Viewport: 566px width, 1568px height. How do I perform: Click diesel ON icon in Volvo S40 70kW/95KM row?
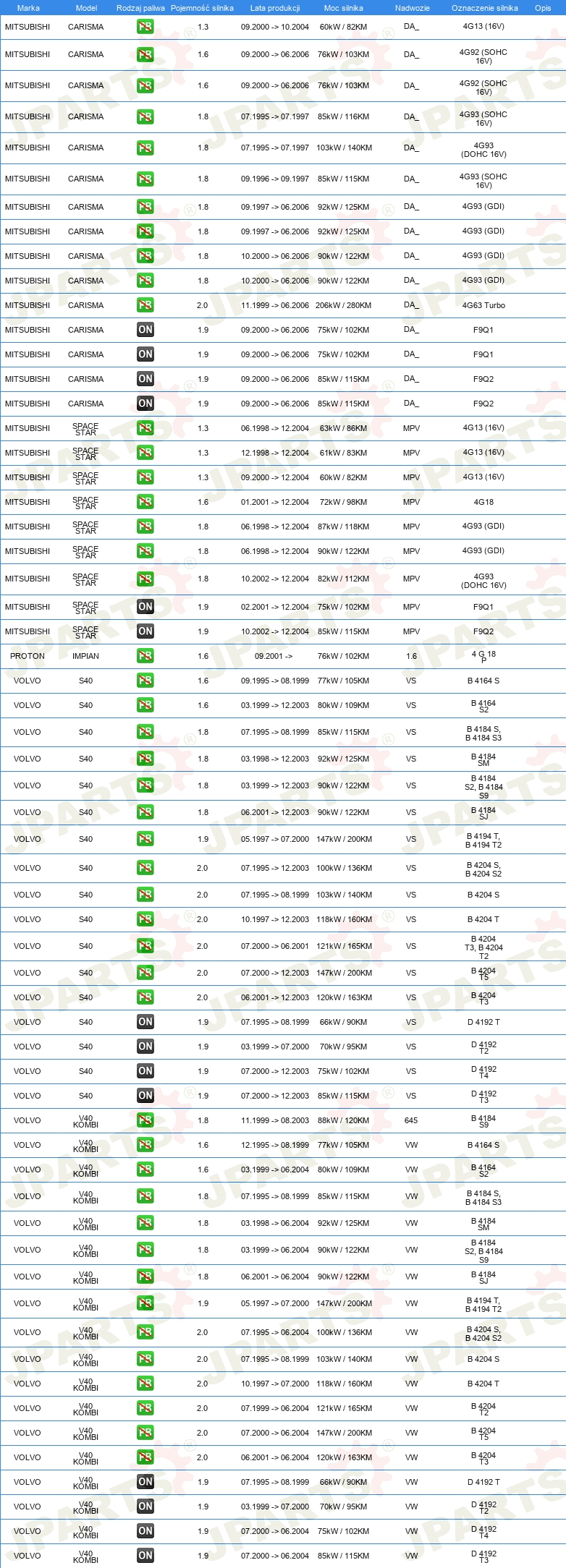tap(145, 1047)
